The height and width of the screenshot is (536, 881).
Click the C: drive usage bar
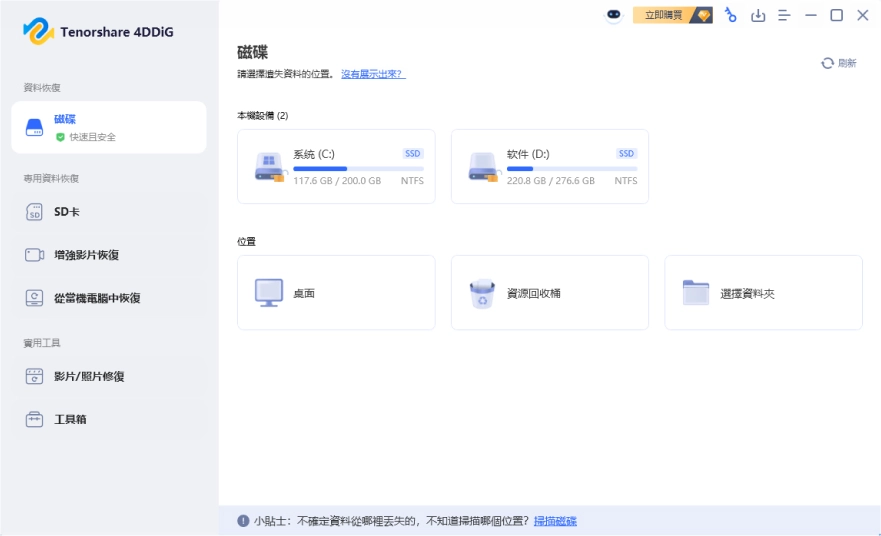pos(358,169)
